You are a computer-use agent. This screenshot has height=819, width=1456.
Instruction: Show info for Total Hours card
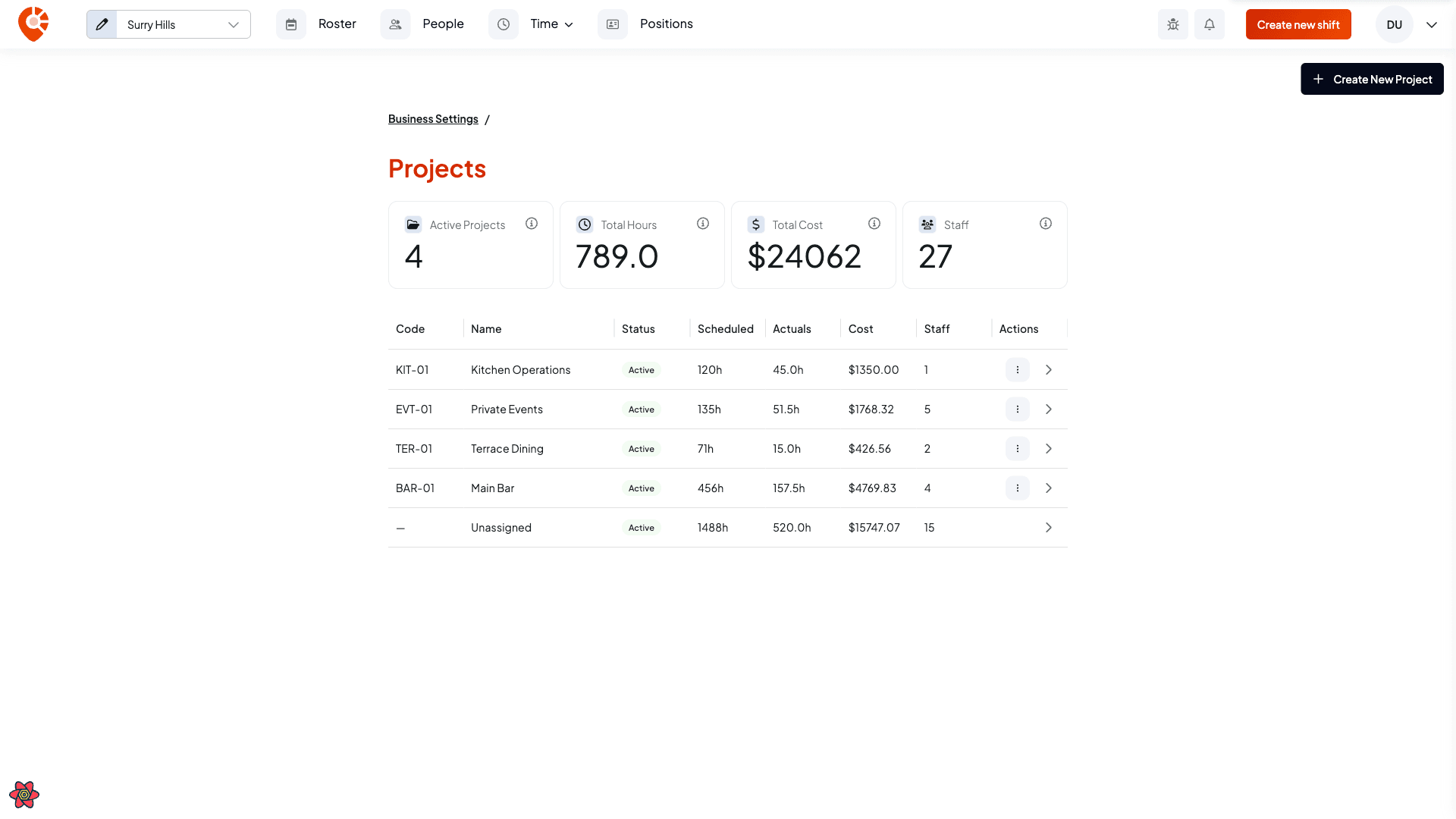(x=703, y=224)
